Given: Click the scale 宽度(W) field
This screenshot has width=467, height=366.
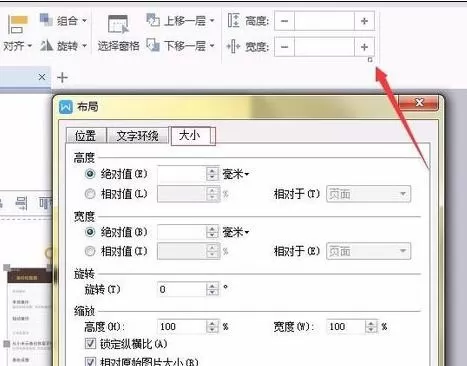Looking at the screenshot, I should 346,326.
